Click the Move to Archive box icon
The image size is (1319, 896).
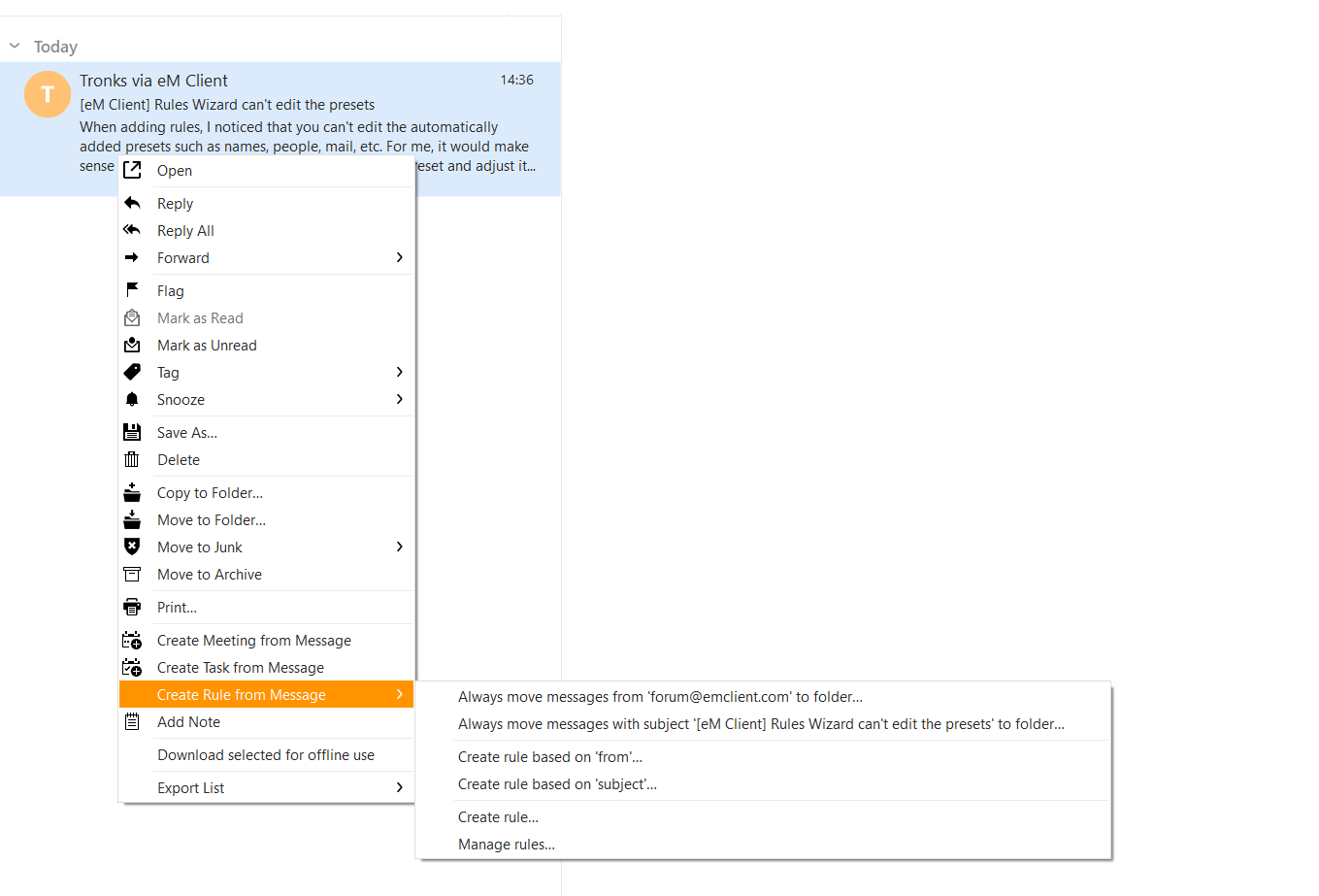(x=132, y=574)
